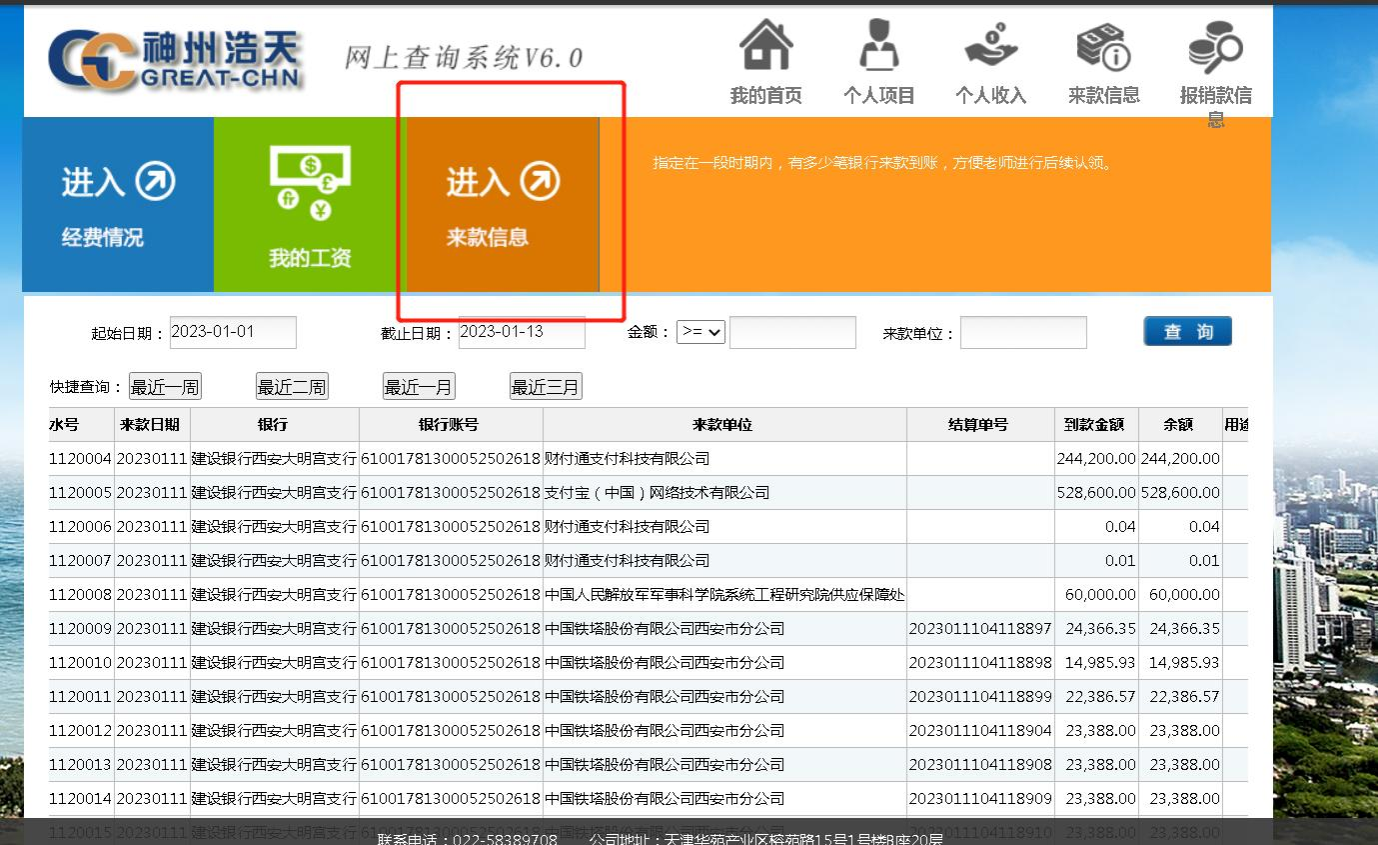Choose the 最近一月 quick query button
Viewport: 1378px width, 845px height.
[x=418, y=387]
